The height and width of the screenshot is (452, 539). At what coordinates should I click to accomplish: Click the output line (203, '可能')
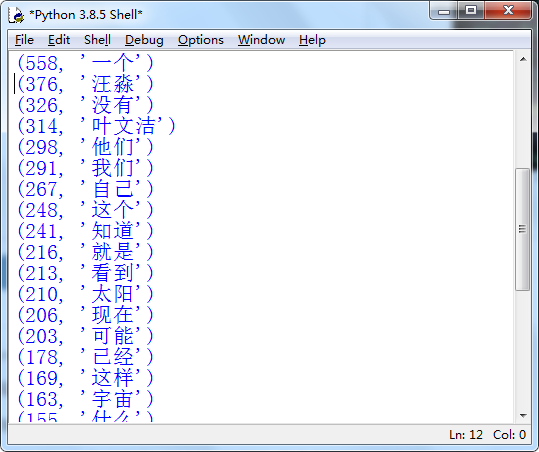[x=85, y=336]
